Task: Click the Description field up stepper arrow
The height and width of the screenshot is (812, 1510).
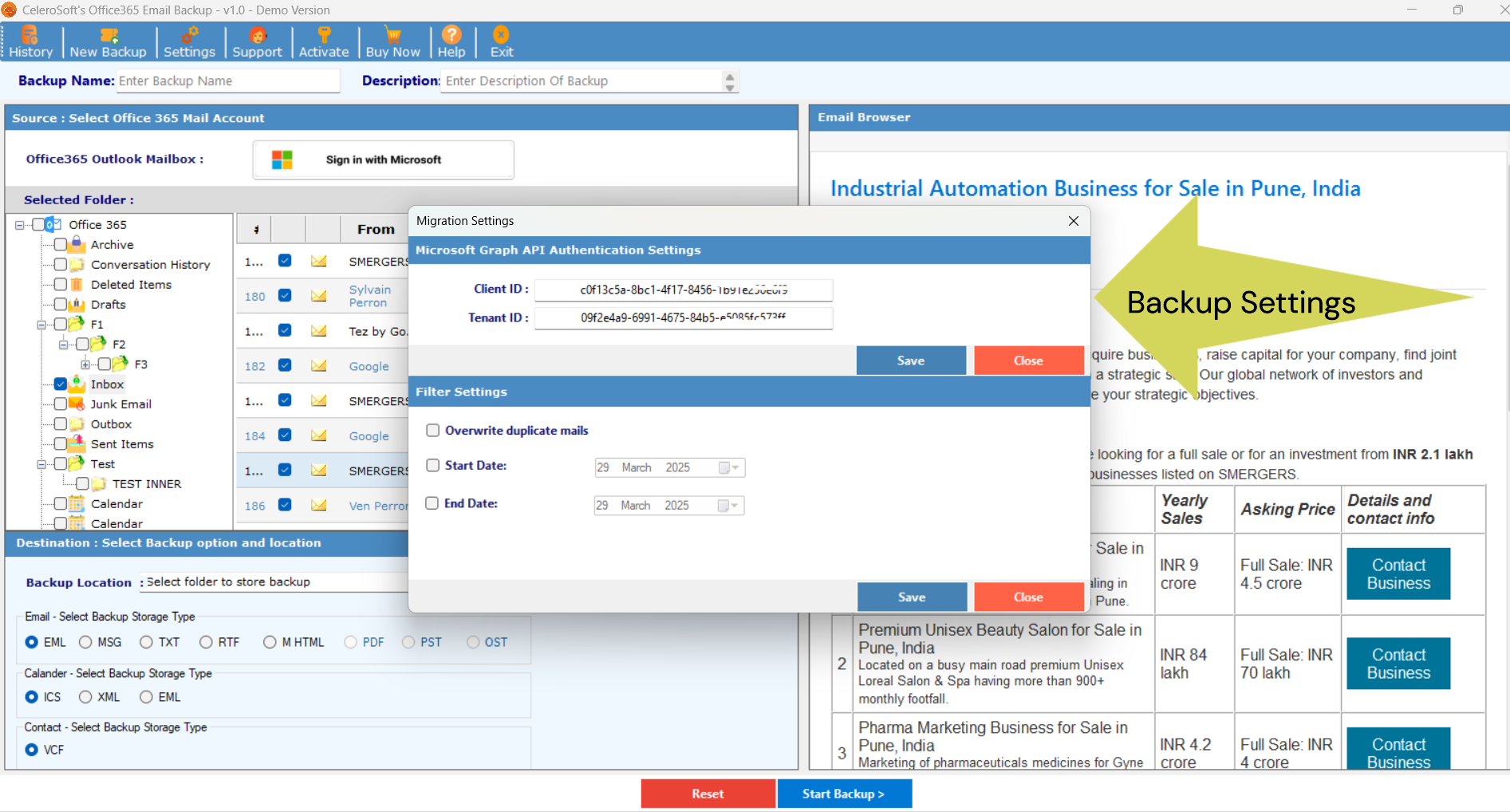Action: coord(730,76)
